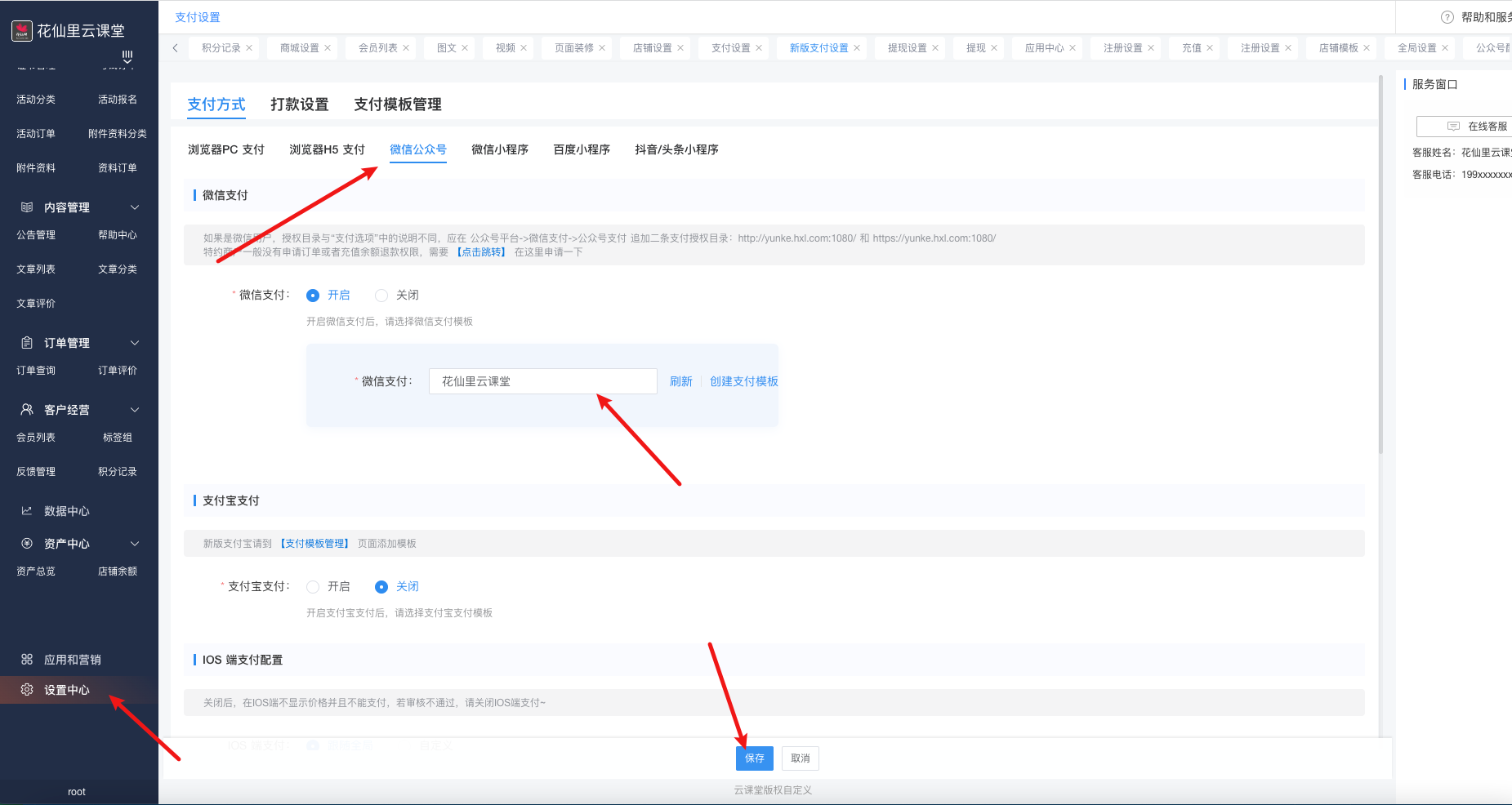The height and width of the screenshot is (805, 1512).
Task: Grab the page vertical scrollbar
Action: click(1380, 265)
